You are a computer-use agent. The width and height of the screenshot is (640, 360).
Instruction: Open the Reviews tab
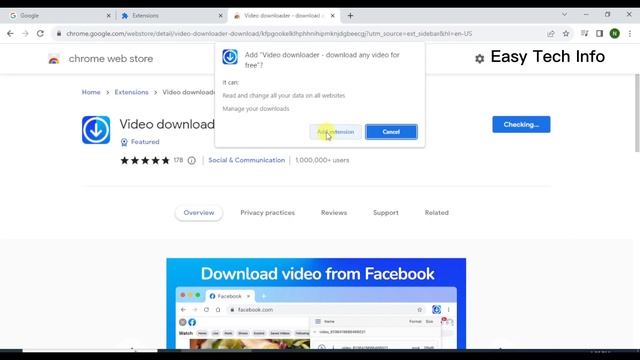[x=334, y=213]
